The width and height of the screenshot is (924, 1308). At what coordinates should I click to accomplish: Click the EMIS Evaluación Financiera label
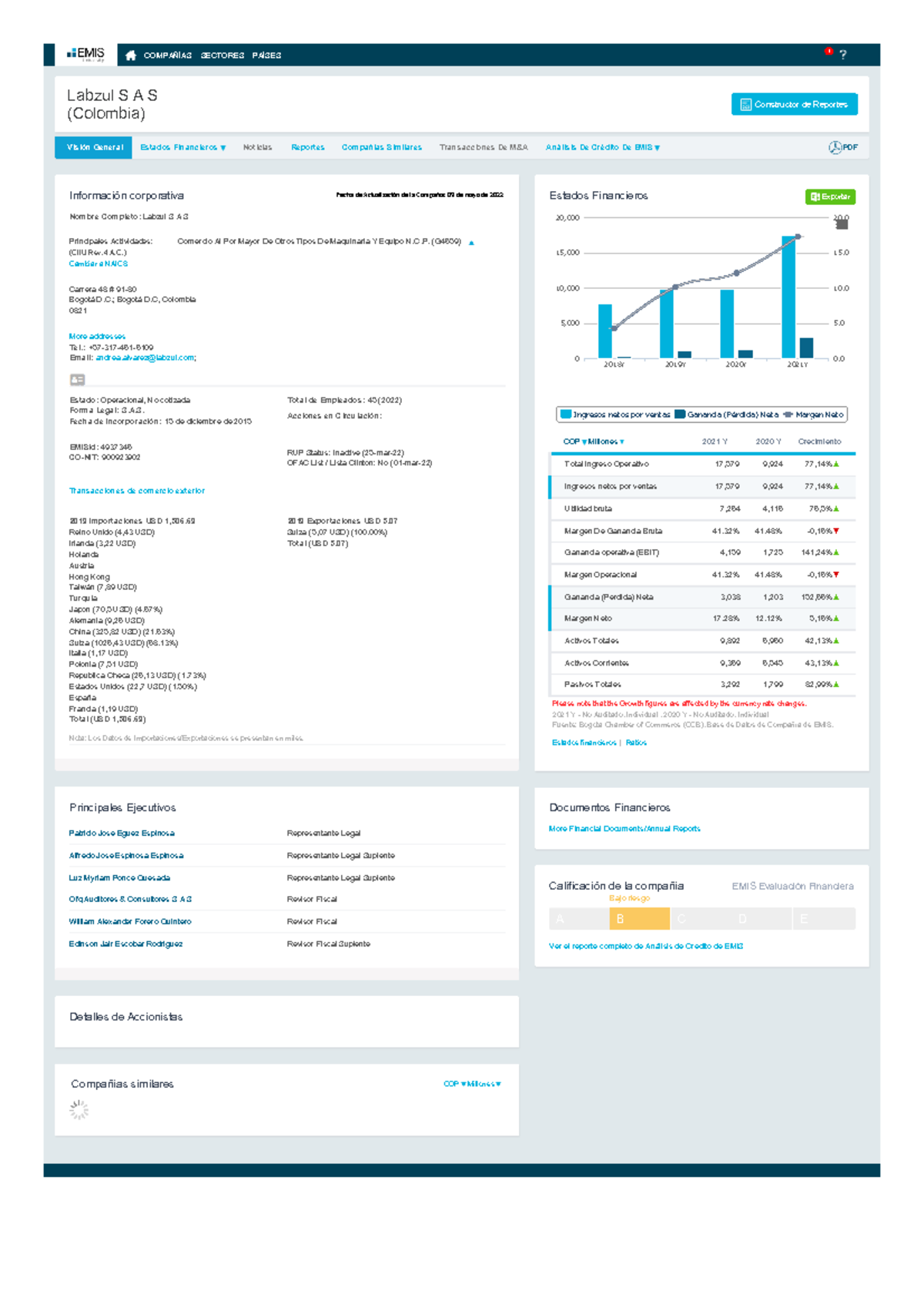[x=792, y=886]
